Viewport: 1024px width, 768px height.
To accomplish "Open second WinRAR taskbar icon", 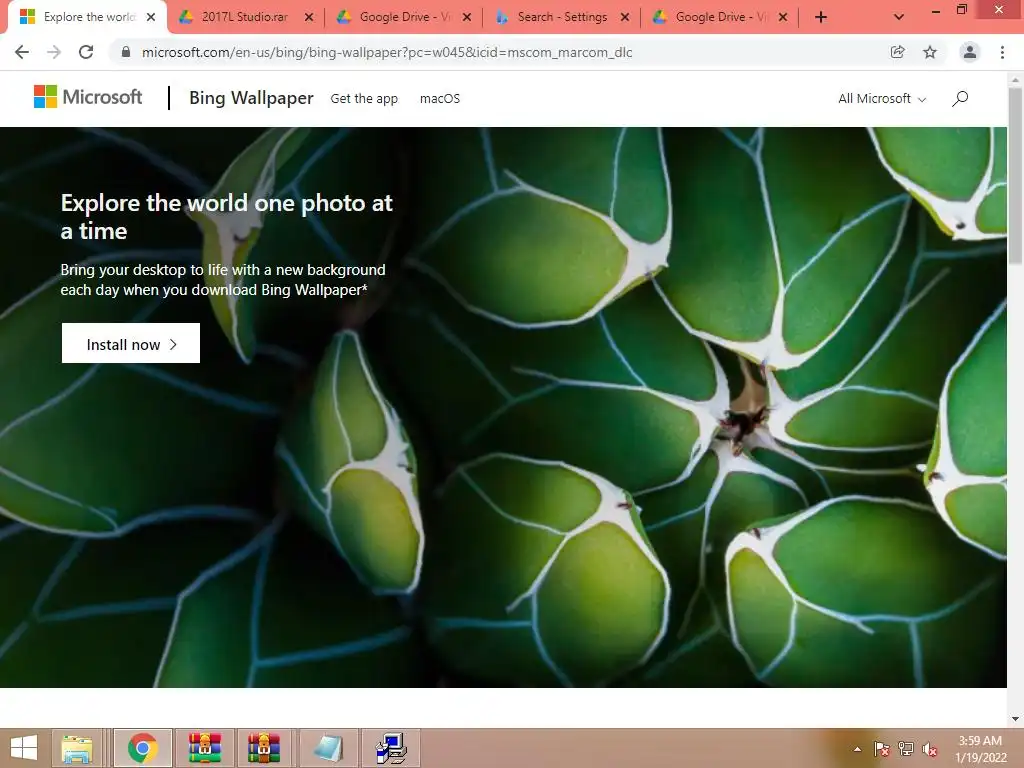I will [x=264, y=748].
